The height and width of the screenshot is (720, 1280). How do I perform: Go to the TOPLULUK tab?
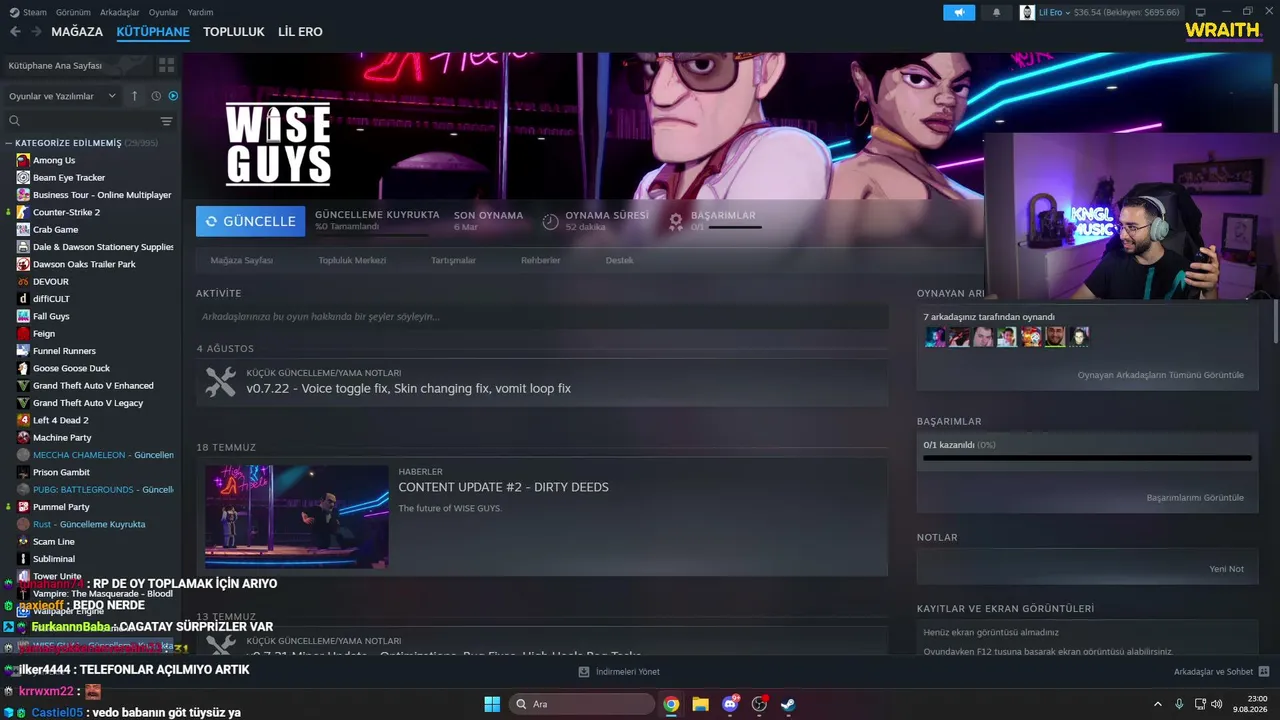[x=234, y=32]
